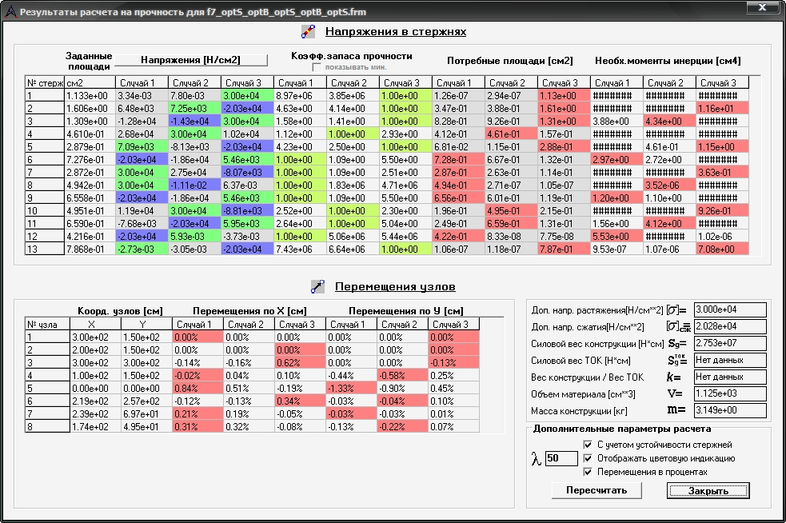Image resolution: width=786 pixels, height=523 pixels.
Task: Click red inertia moment cell 2.97e+00
Action: [617, 159]
